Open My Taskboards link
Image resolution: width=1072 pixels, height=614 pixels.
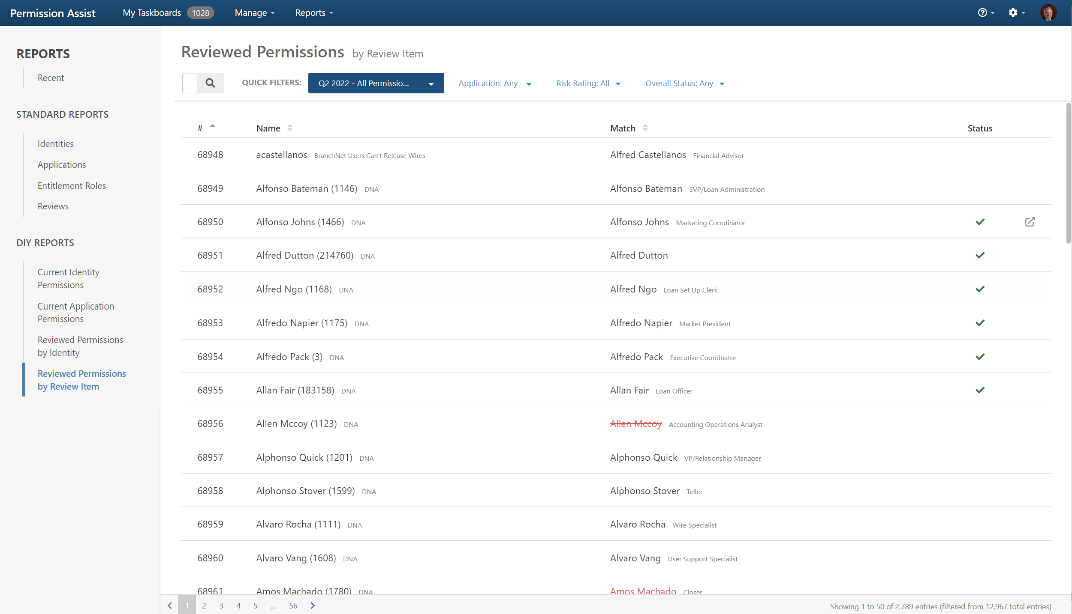click(x=165, y=13)
